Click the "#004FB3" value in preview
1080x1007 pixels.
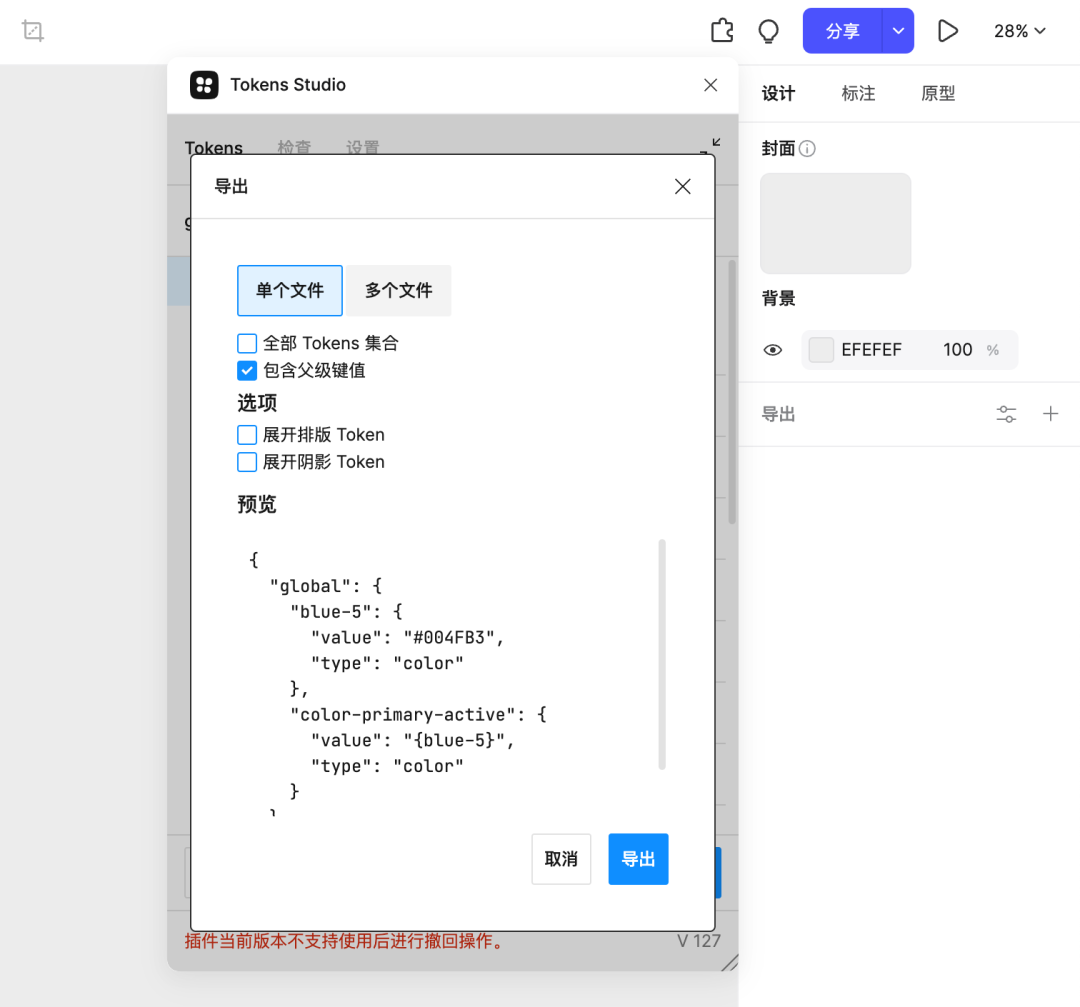pyautogui.click(x=449, y=638)
